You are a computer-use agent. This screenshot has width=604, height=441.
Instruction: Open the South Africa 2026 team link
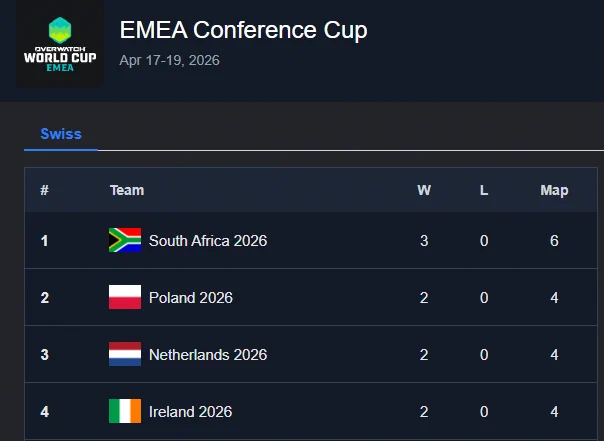point(208,241)
